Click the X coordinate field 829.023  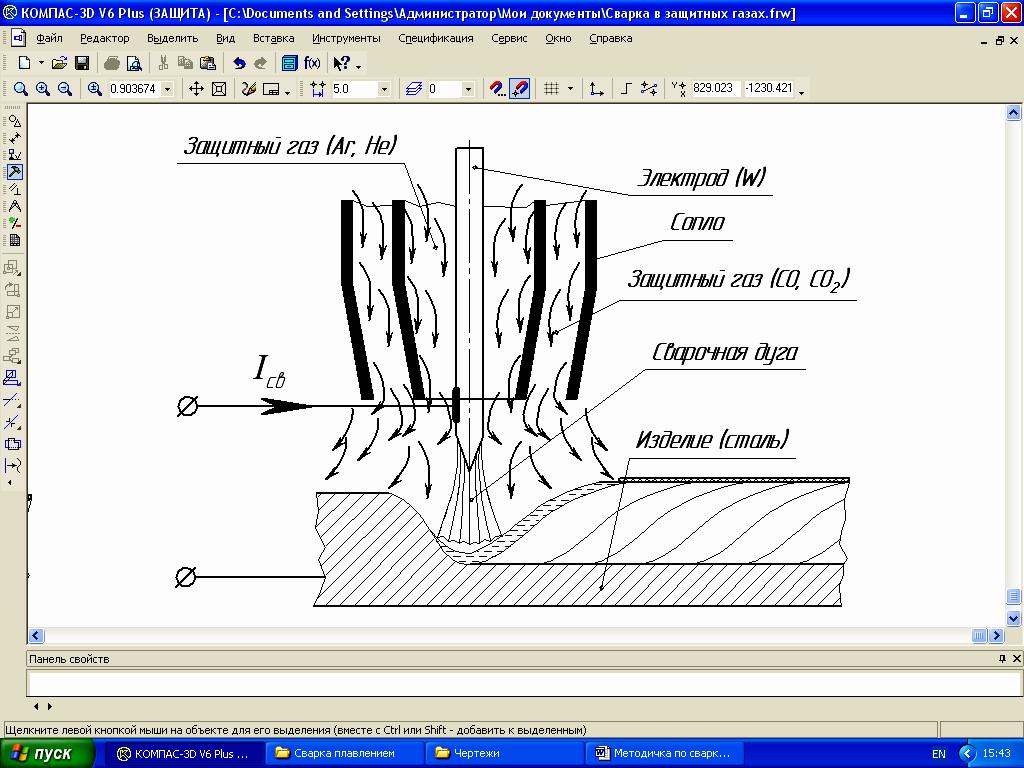[716, 88]
